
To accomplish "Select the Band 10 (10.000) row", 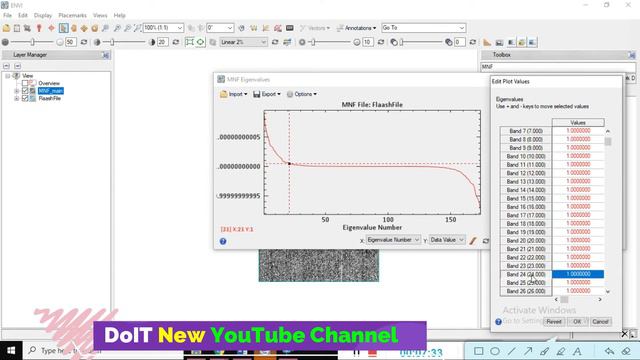I will [x=526, y=156].
